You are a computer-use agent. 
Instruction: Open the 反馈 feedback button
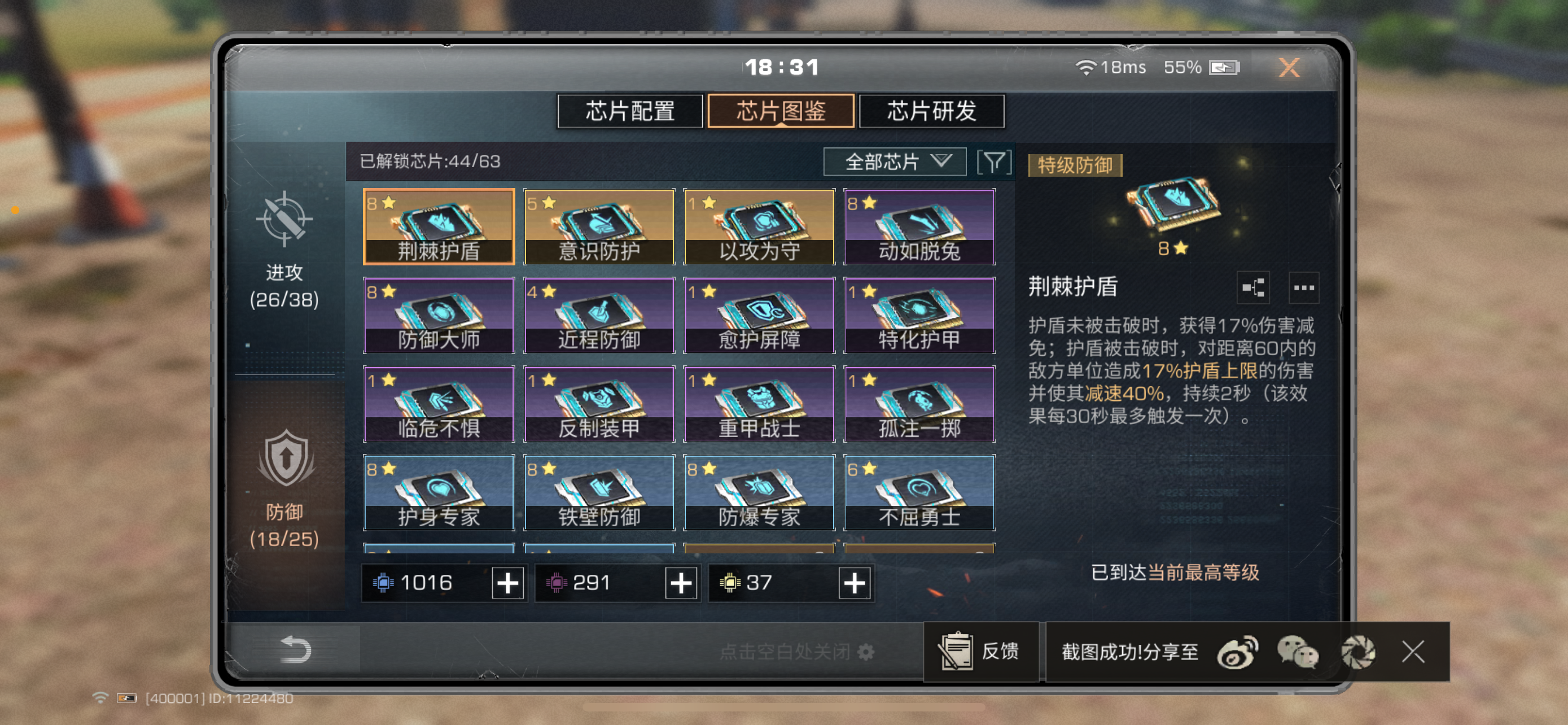pyautogui.click(x=980, y=652)
